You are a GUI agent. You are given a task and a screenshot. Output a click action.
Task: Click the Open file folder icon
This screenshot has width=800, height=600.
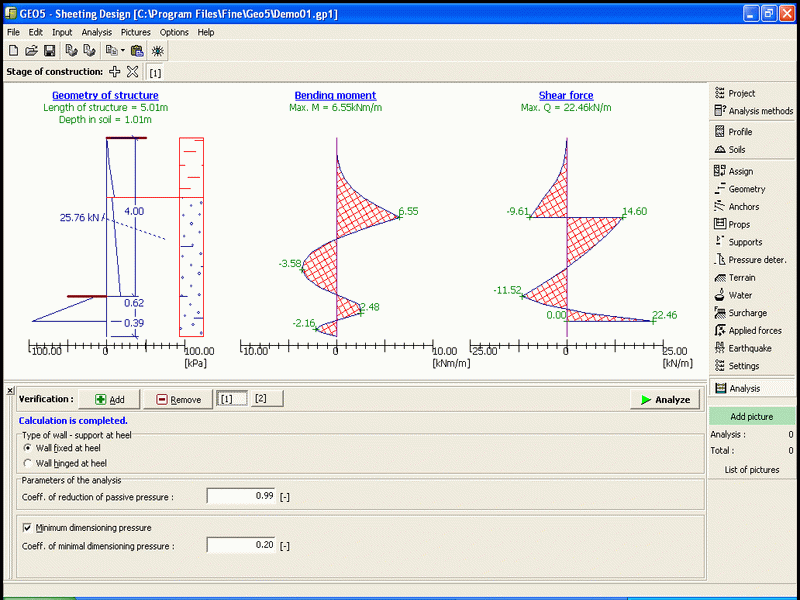31,50
